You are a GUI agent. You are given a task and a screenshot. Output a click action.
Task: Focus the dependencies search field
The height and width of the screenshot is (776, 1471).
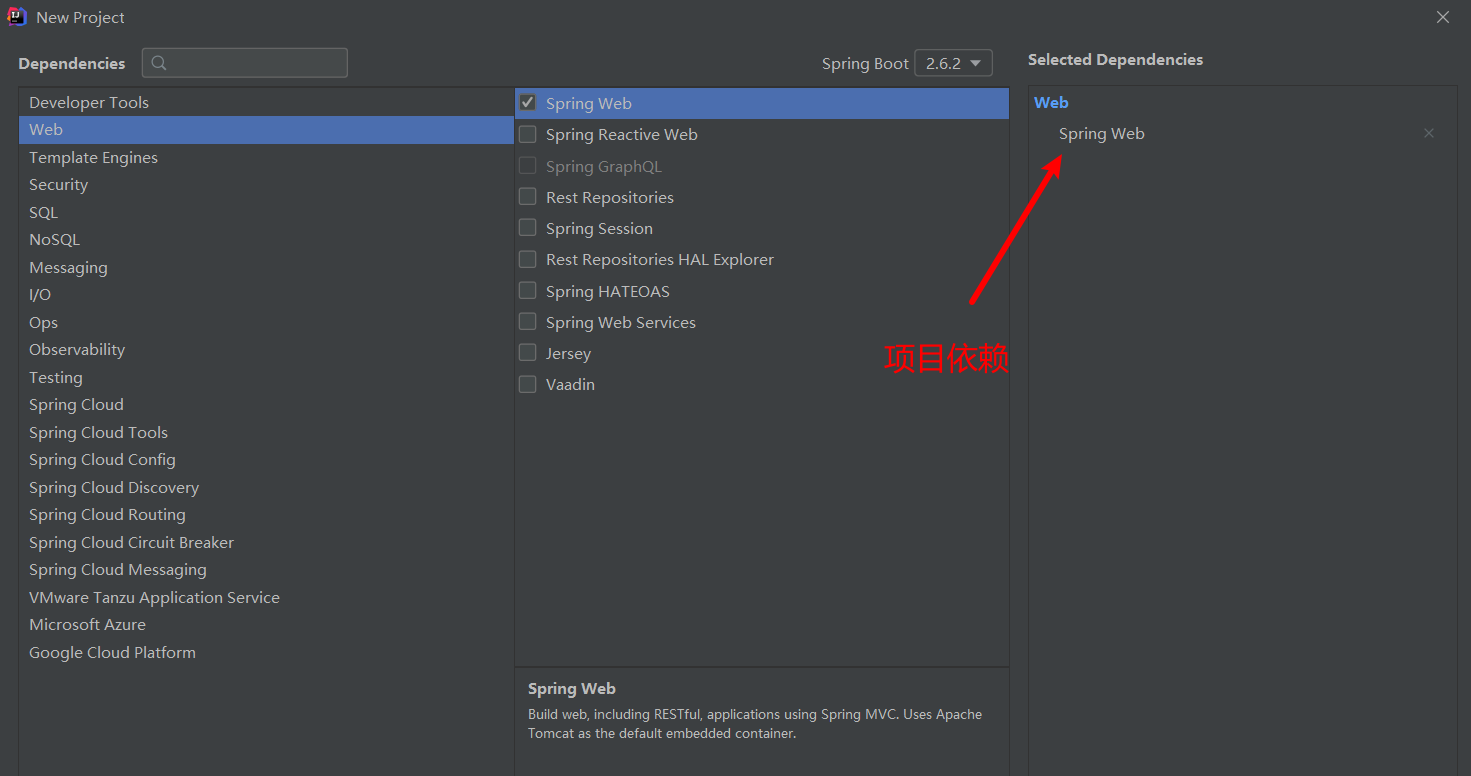tap(245, 63)
